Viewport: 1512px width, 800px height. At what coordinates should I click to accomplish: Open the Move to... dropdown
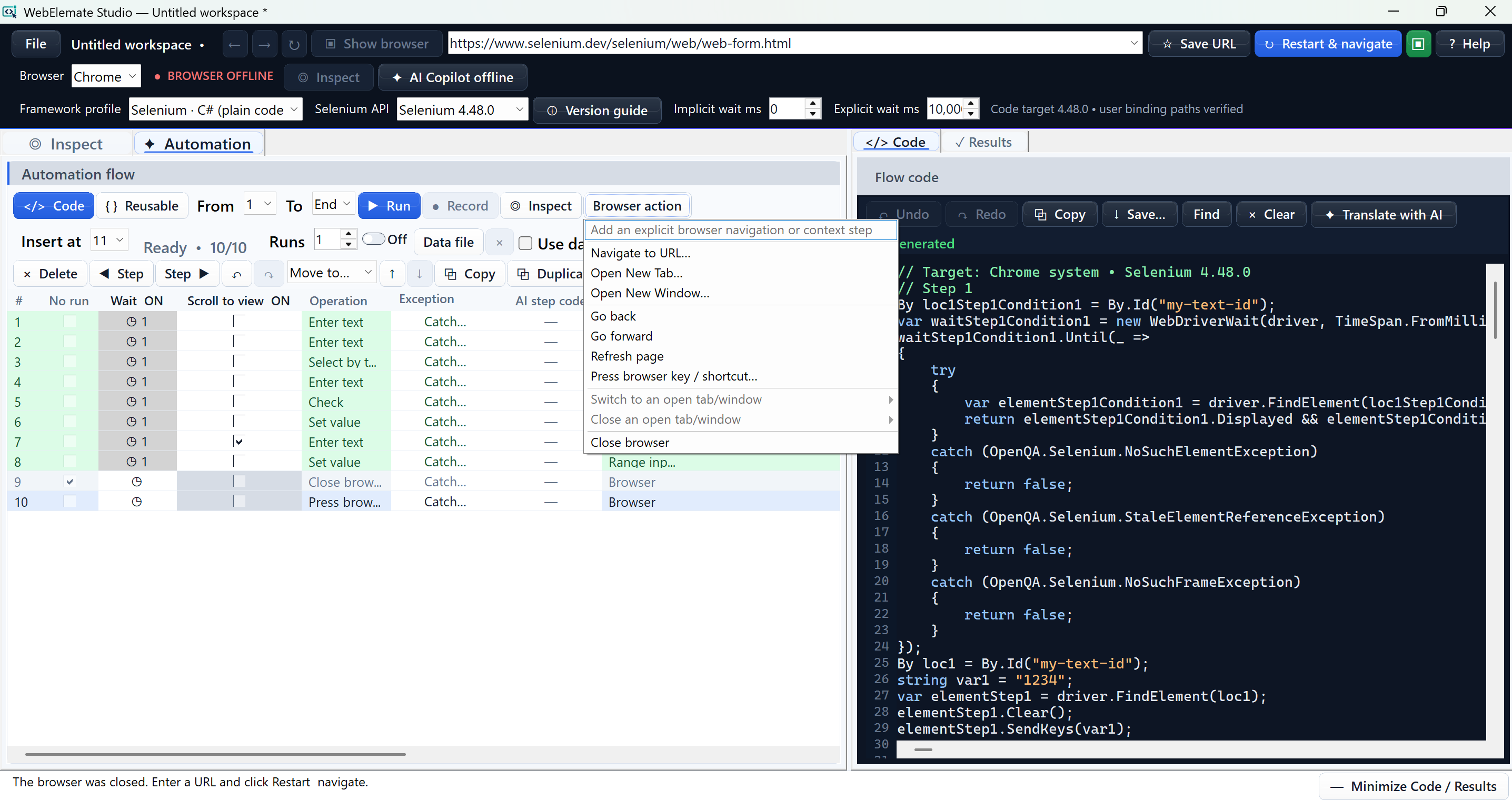coord(332,273)
